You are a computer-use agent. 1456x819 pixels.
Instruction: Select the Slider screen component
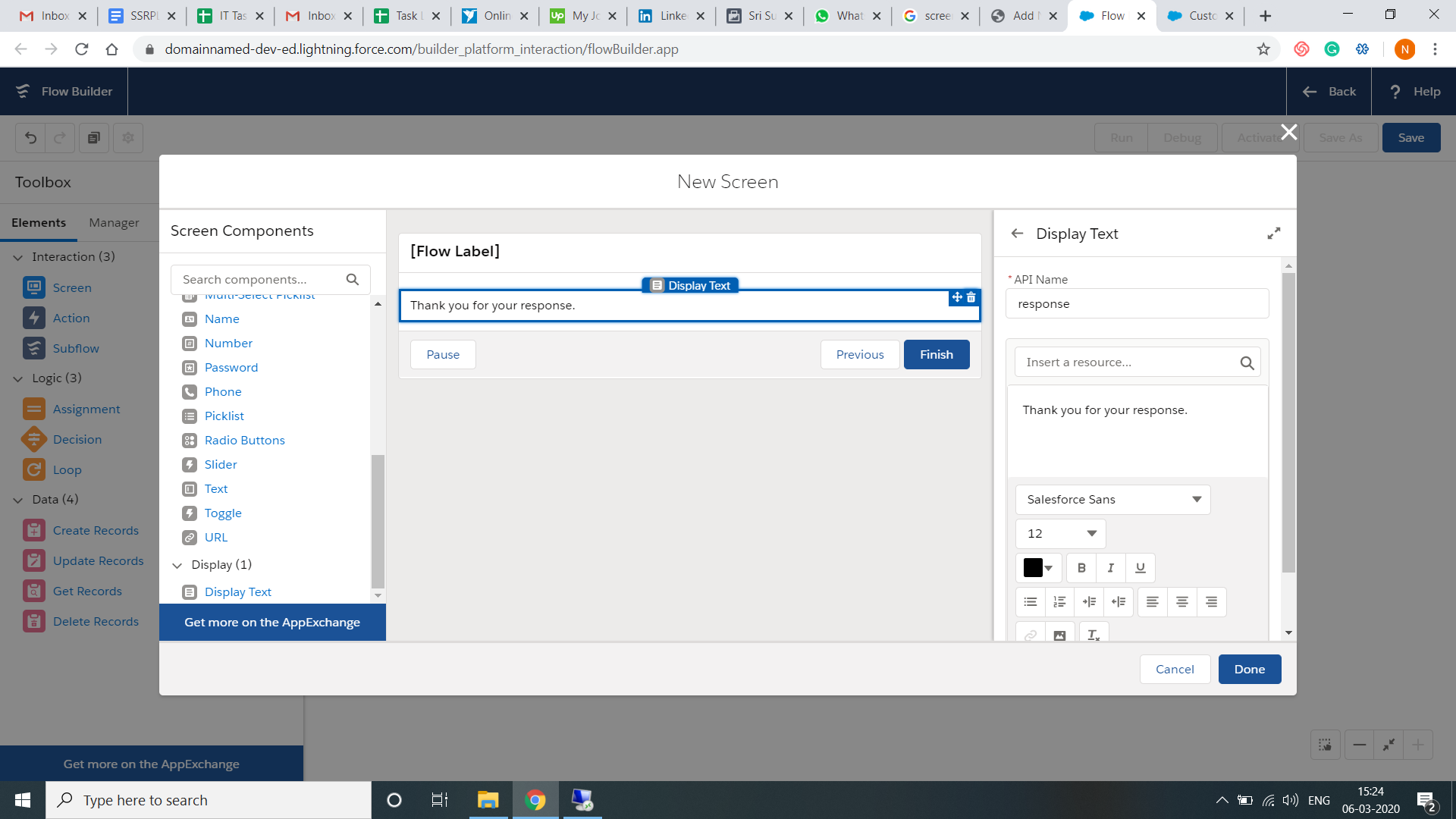[x=220, y=464]
